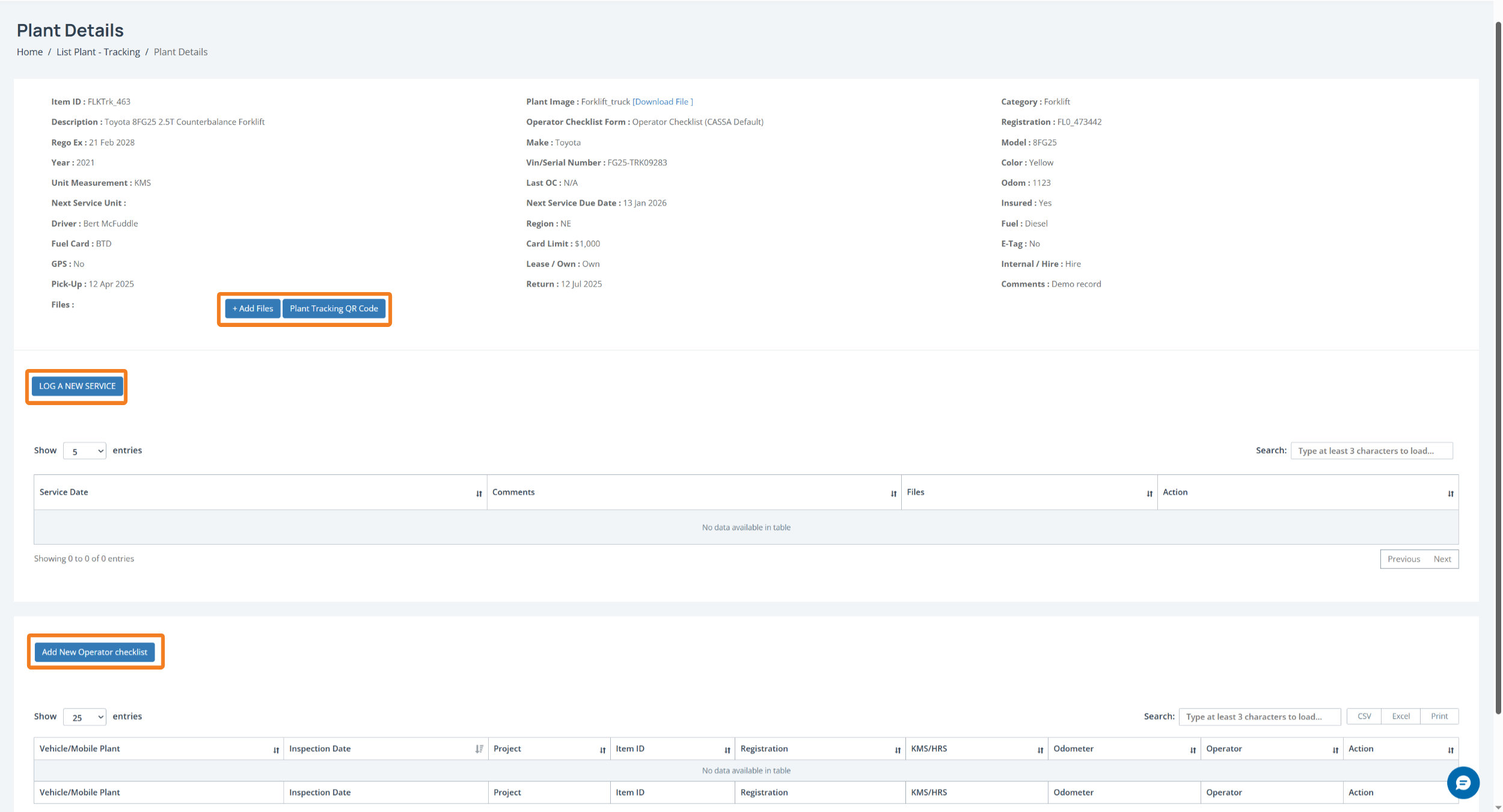The width and height of the screenshot is (1503, 812).
Task: Sort the Odometer column
Action: [x=1193, y=750]
